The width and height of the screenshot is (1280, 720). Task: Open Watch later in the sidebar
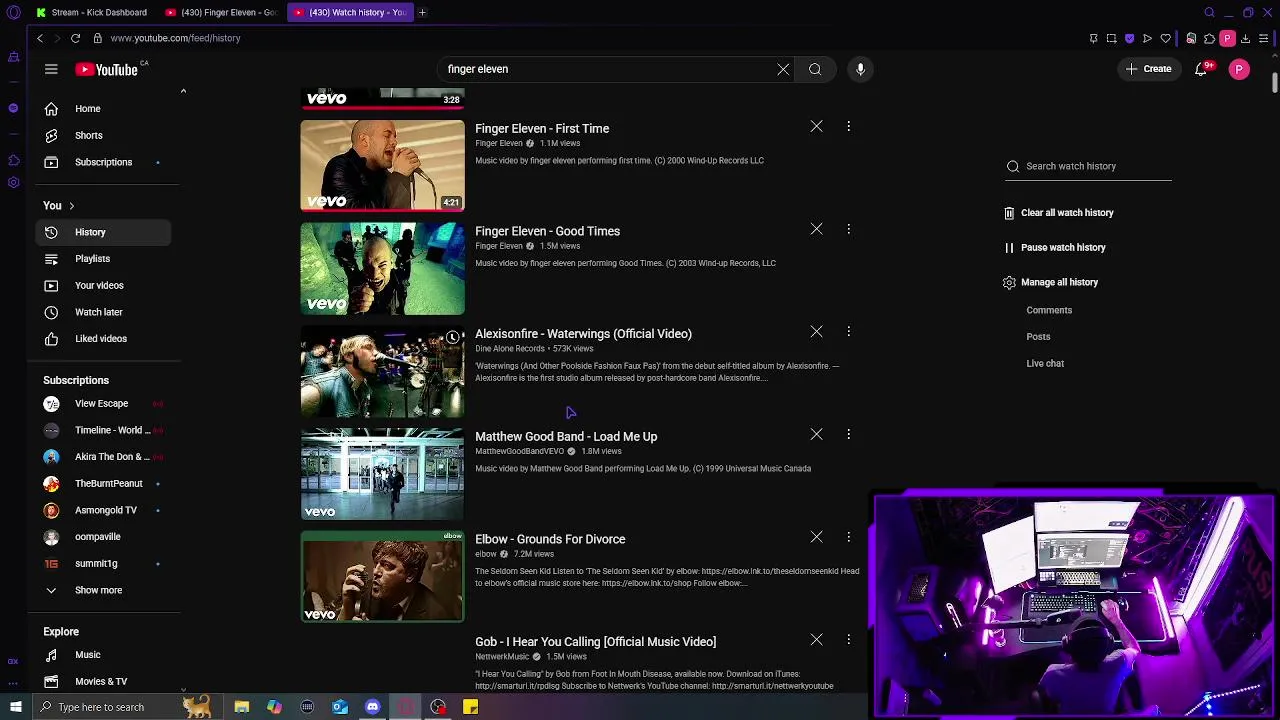(104, 312)
